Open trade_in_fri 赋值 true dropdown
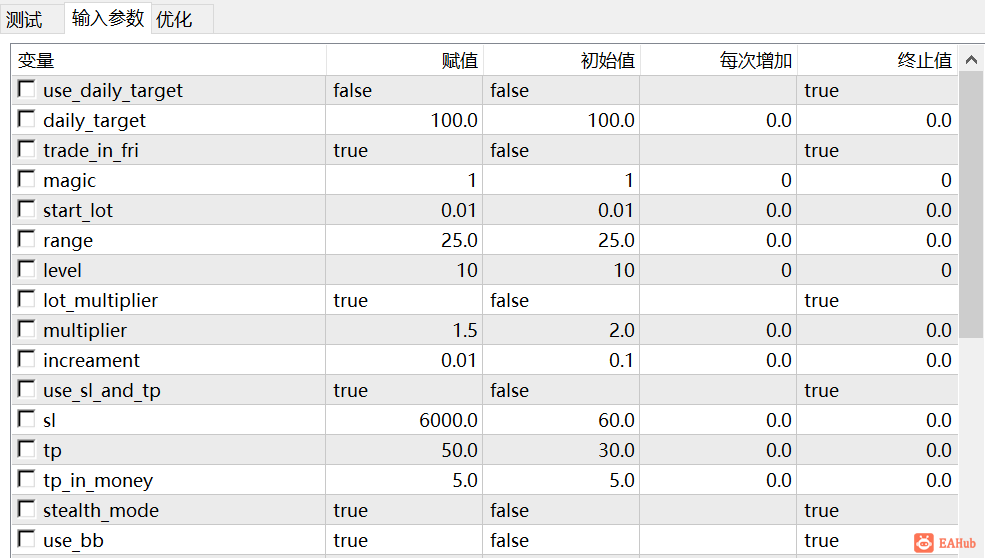The height and width of the screenshot is (558, 985). click(404, 150)
